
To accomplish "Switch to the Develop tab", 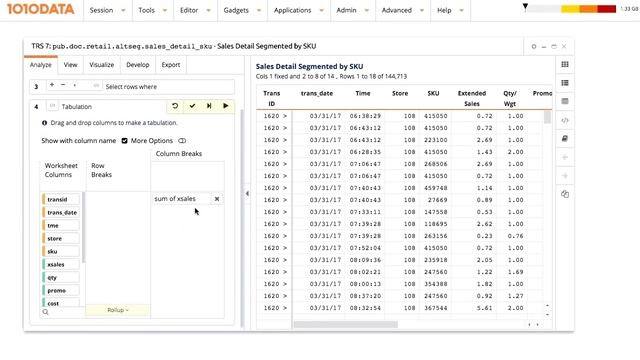I will [x=138, y=65].
